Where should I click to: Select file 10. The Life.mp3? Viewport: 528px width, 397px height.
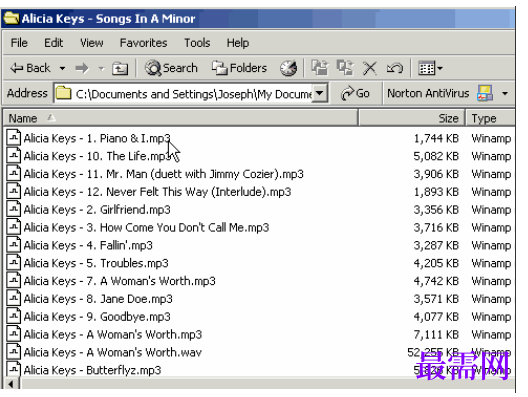[97, 156]
